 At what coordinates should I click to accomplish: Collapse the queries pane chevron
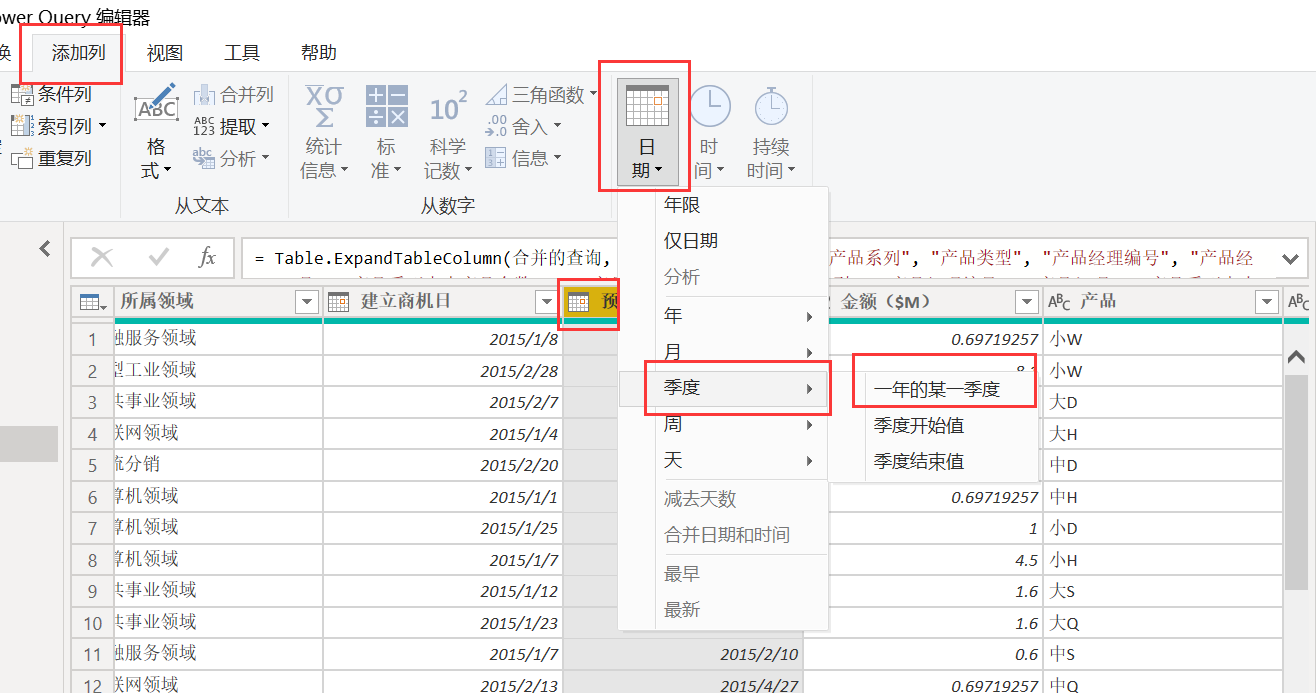click(x=45, y=249)
